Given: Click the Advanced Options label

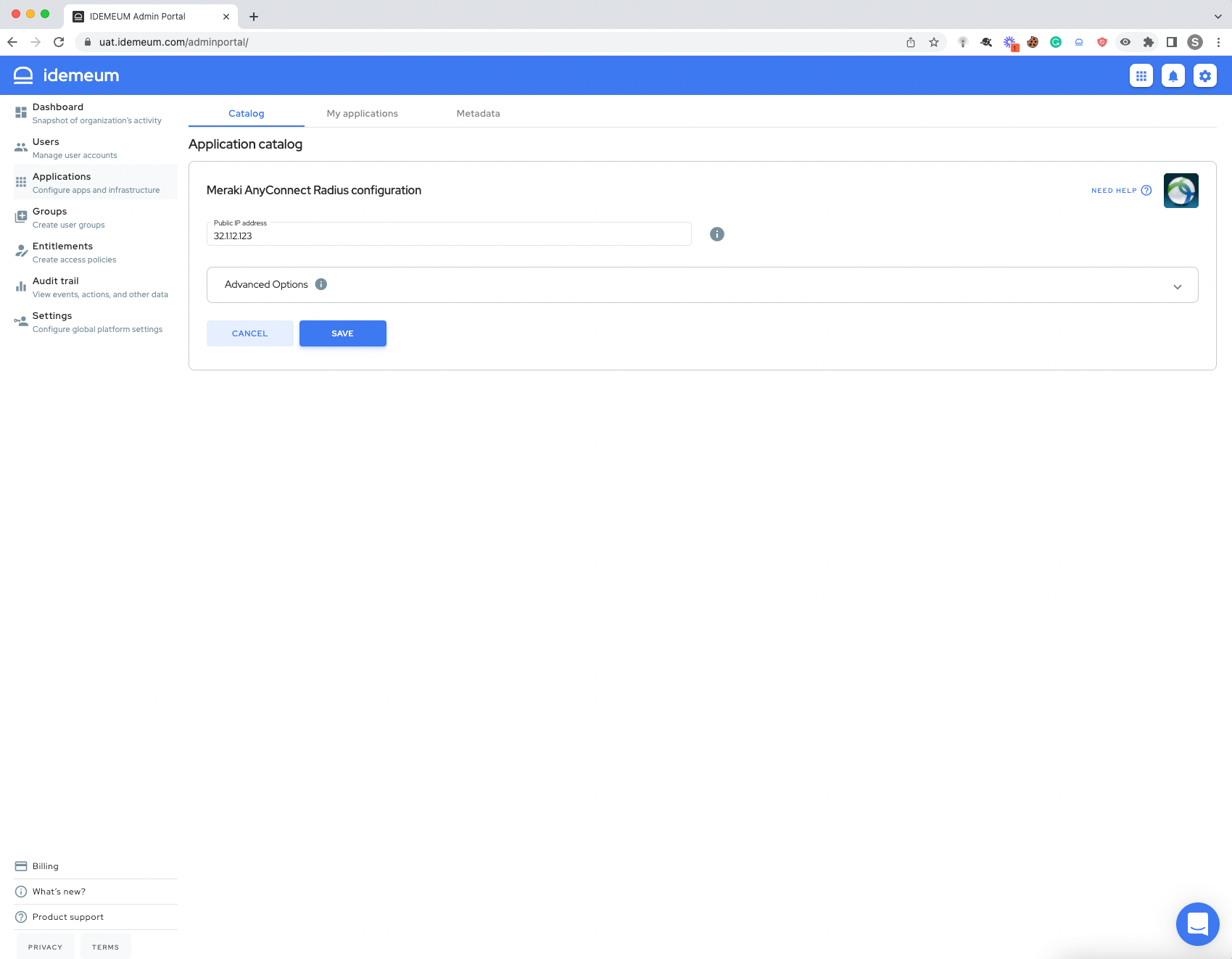Looking at the screenshot, I should (x=266, y=284).
